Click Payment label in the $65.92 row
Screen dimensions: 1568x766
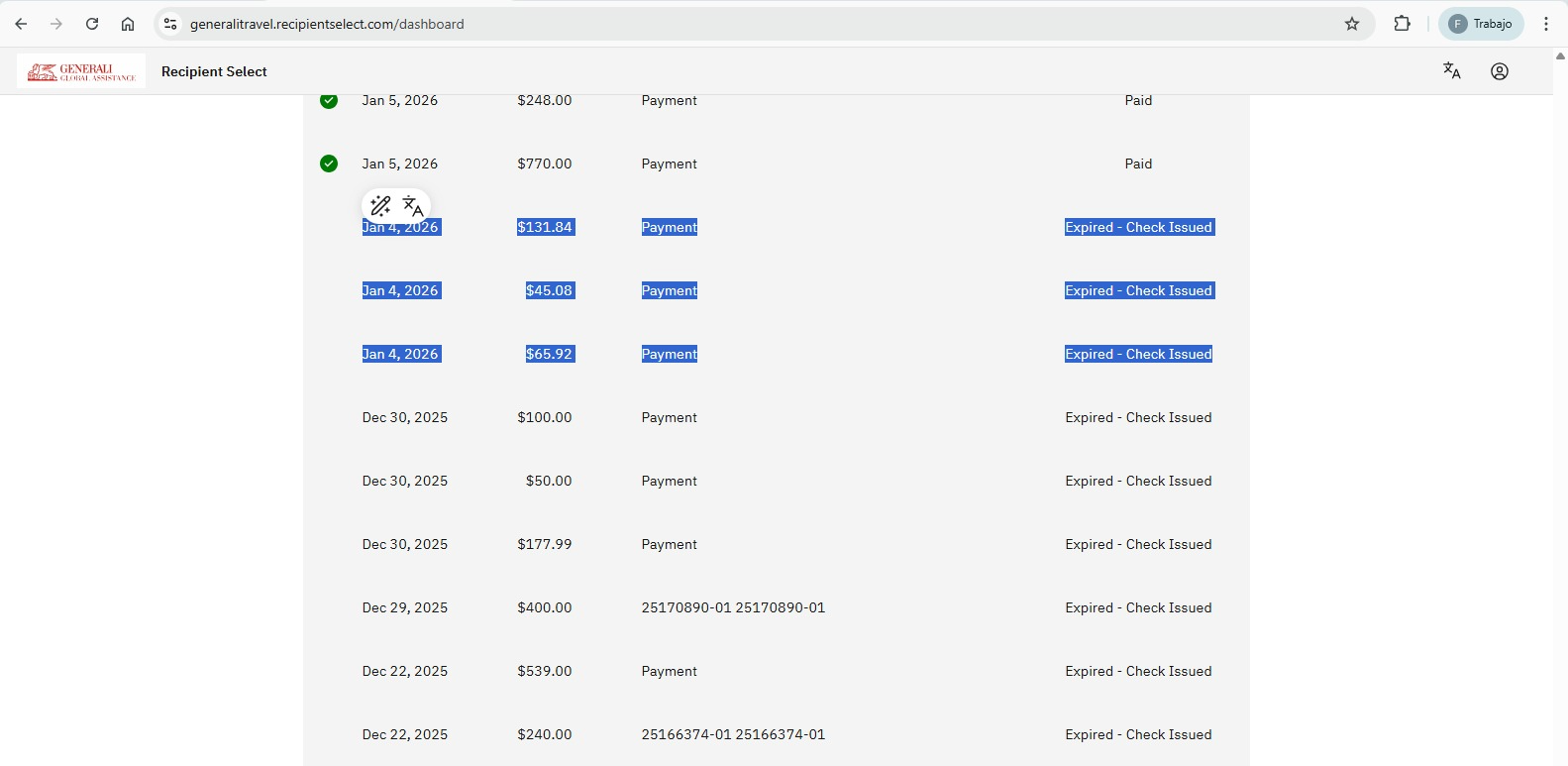pyautogui.click(x=670, y=354)
